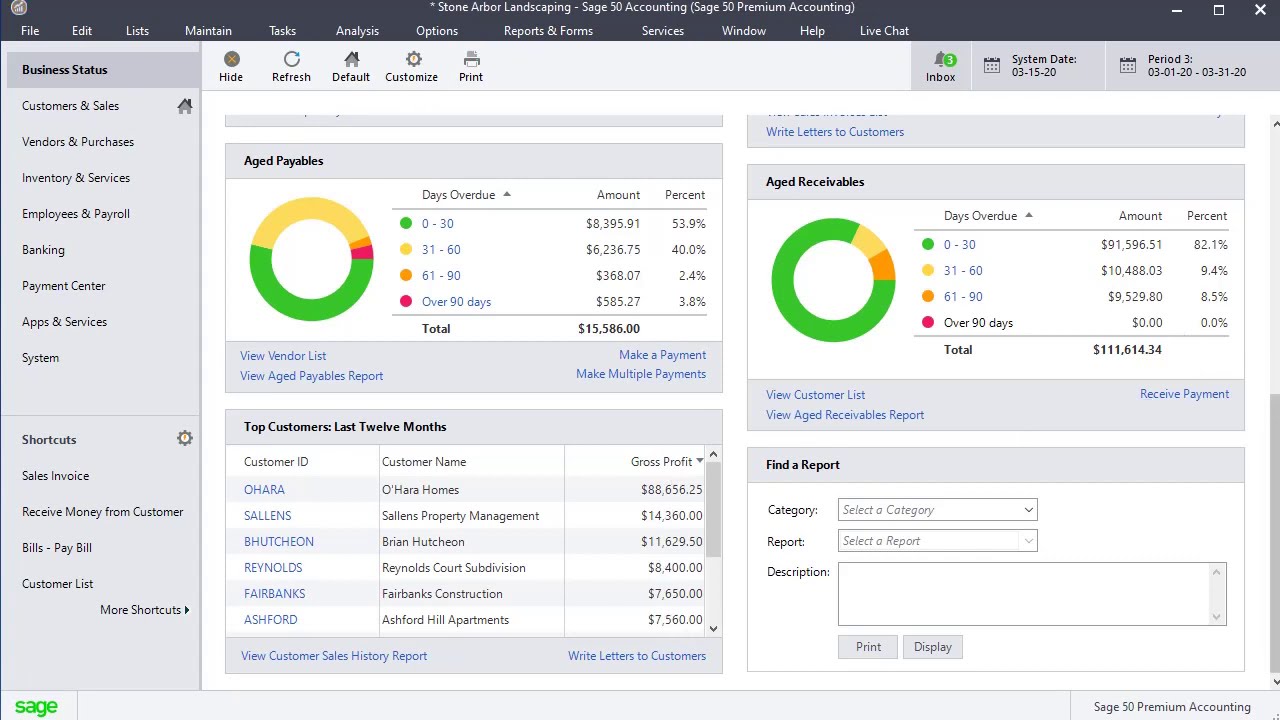Select Inventory & Services in sidebar
This screenshot has height=720, width=1280.
click(x=76, y=178)
